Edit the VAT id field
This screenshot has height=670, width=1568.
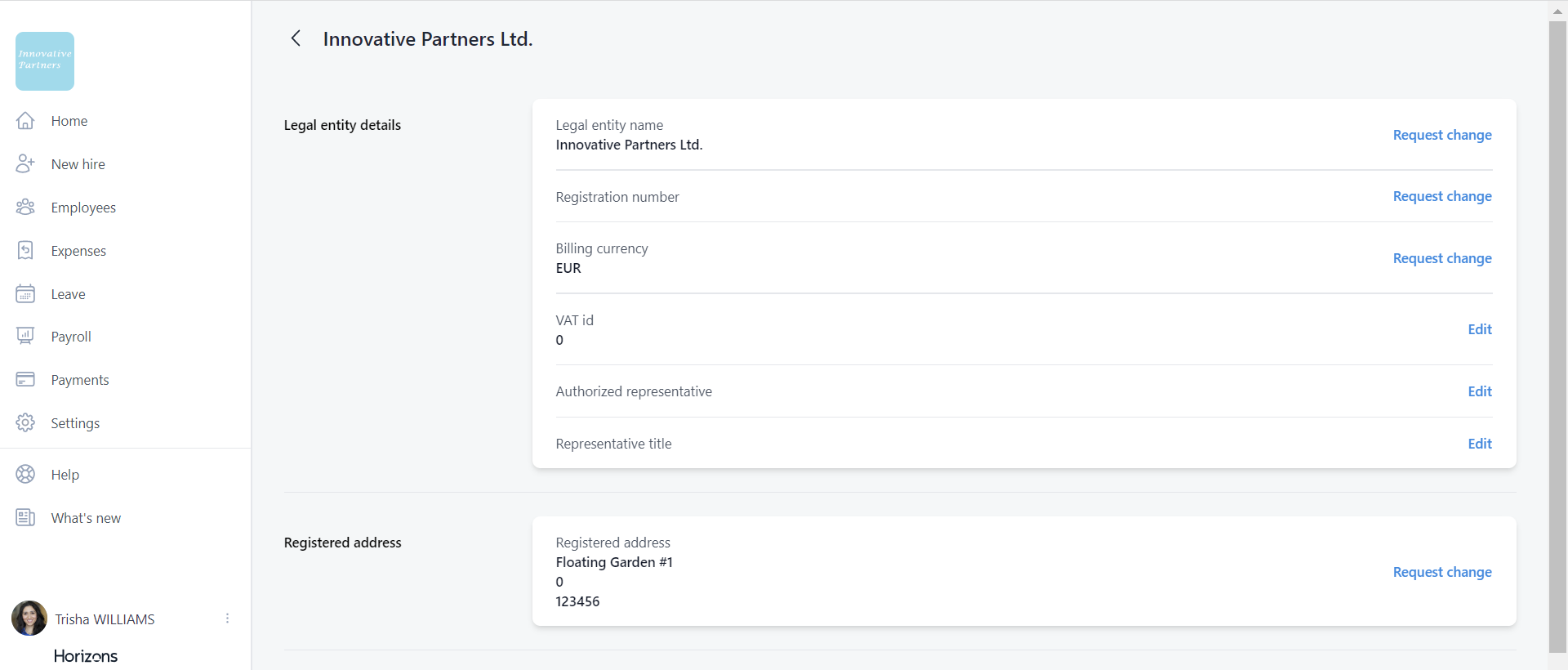1479,329
